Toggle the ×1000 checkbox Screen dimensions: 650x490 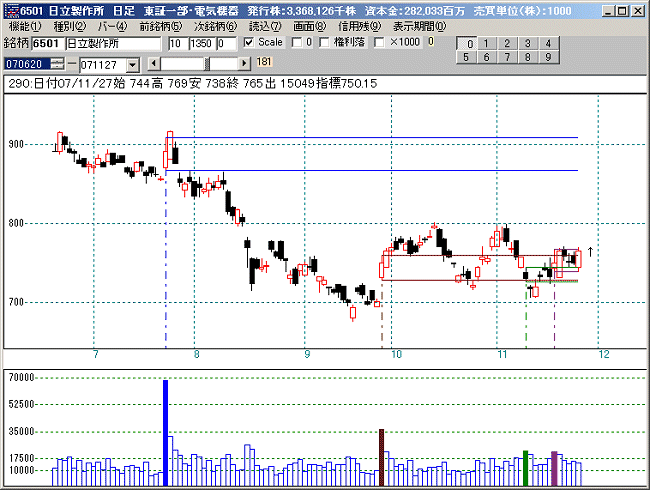click(x=380, y=44)
